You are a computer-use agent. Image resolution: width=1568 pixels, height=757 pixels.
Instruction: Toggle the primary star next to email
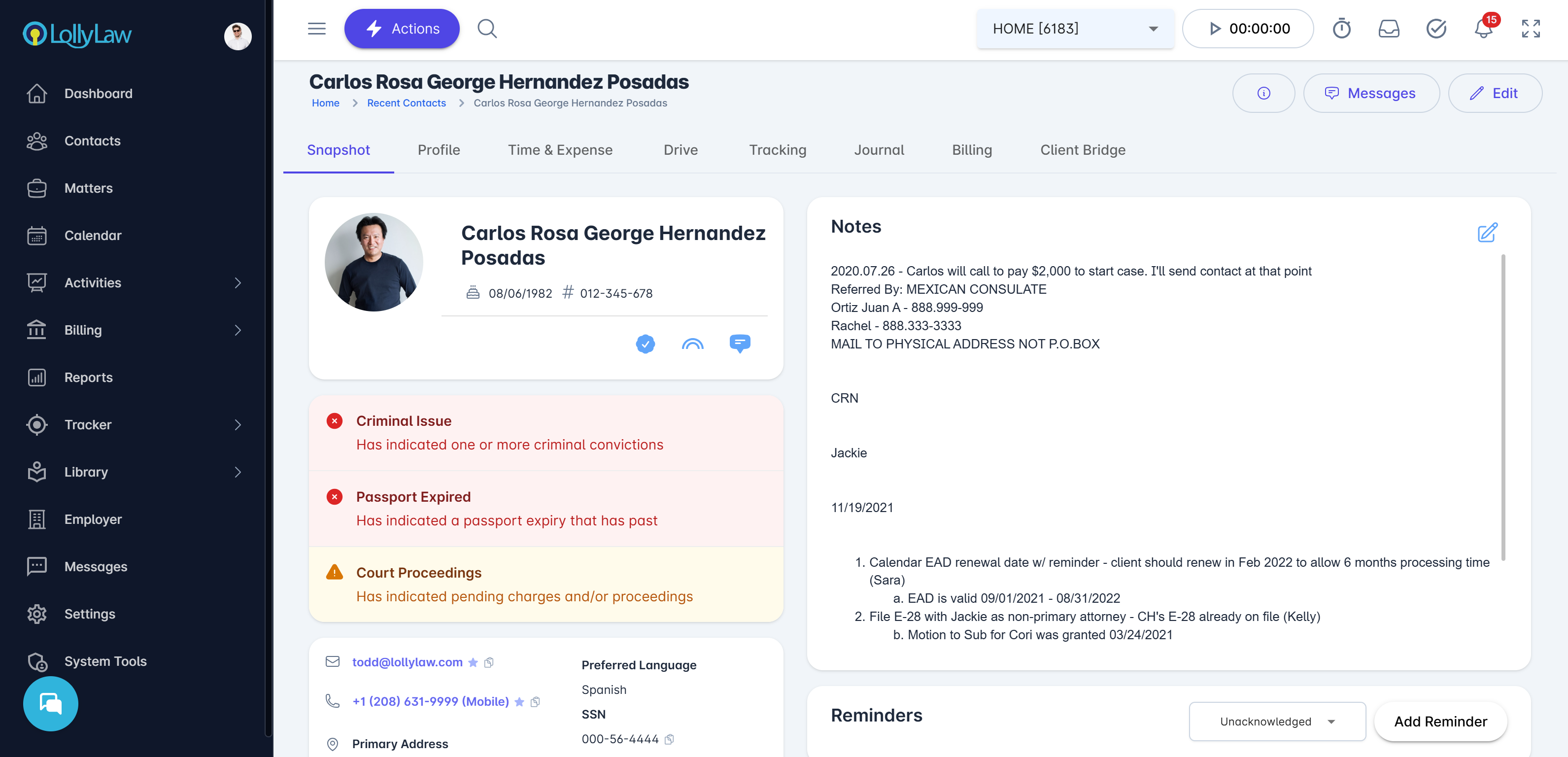click(x=473, y=662)
